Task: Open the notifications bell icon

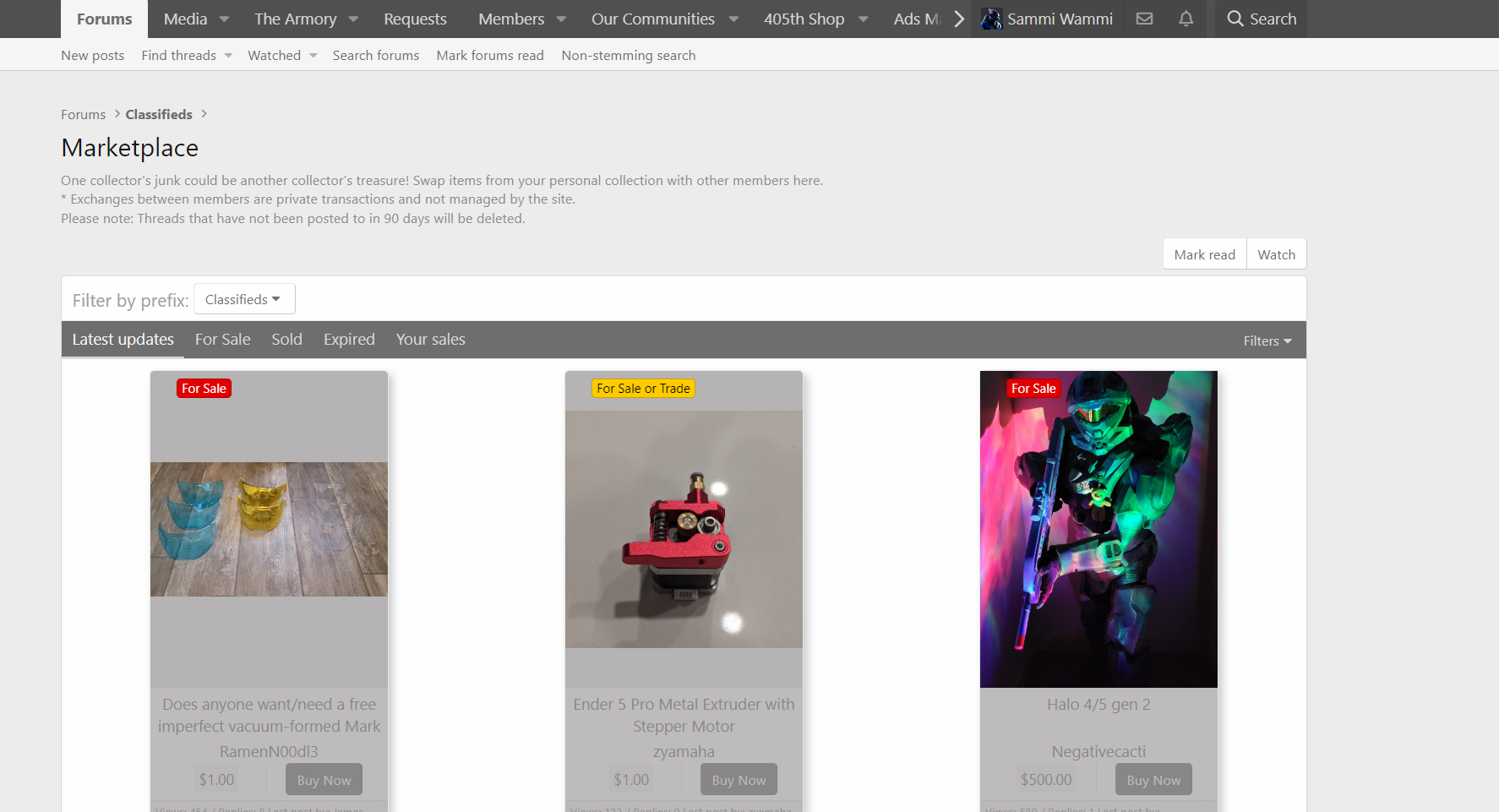Action: (1186, 19)
